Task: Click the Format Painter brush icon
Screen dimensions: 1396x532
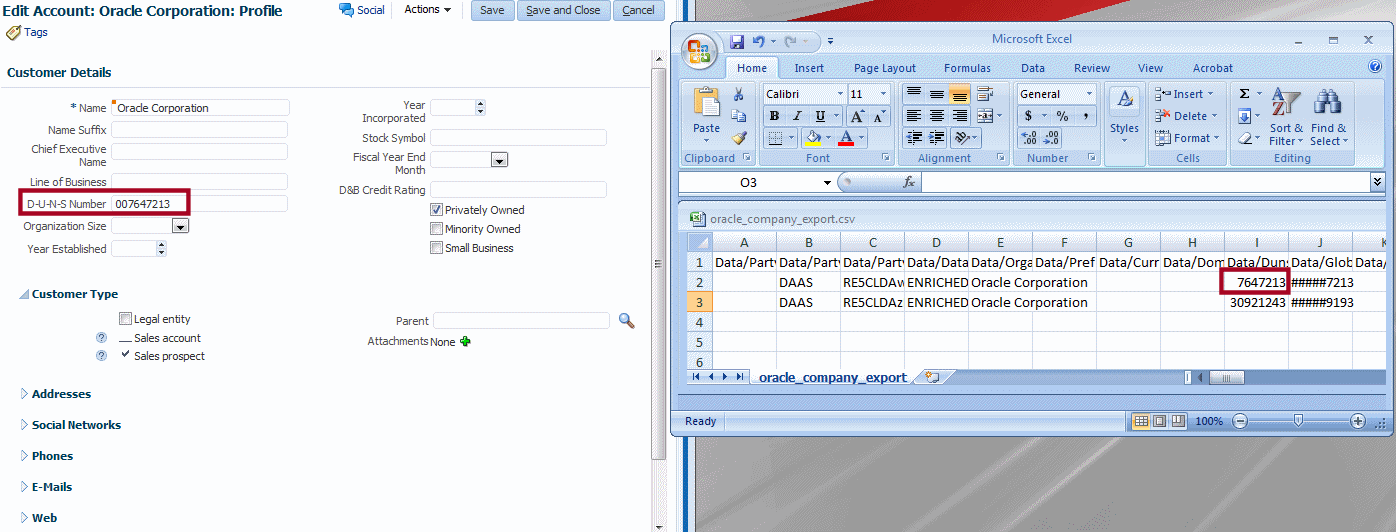Action: [x=739, y=138]
